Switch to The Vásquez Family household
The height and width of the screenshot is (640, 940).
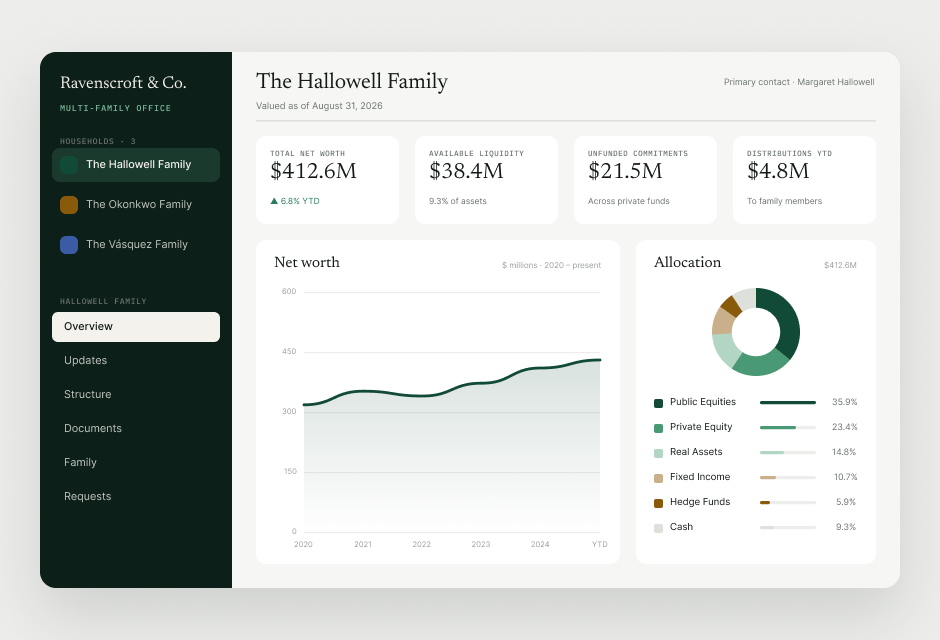click(x=136, y=245)
